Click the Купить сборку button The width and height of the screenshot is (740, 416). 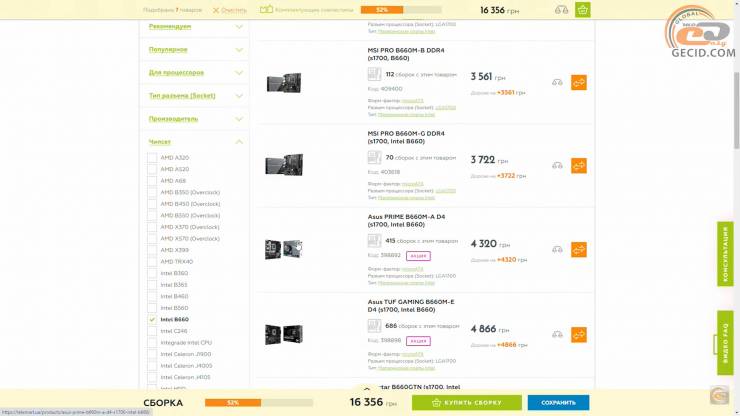[467, 403]
